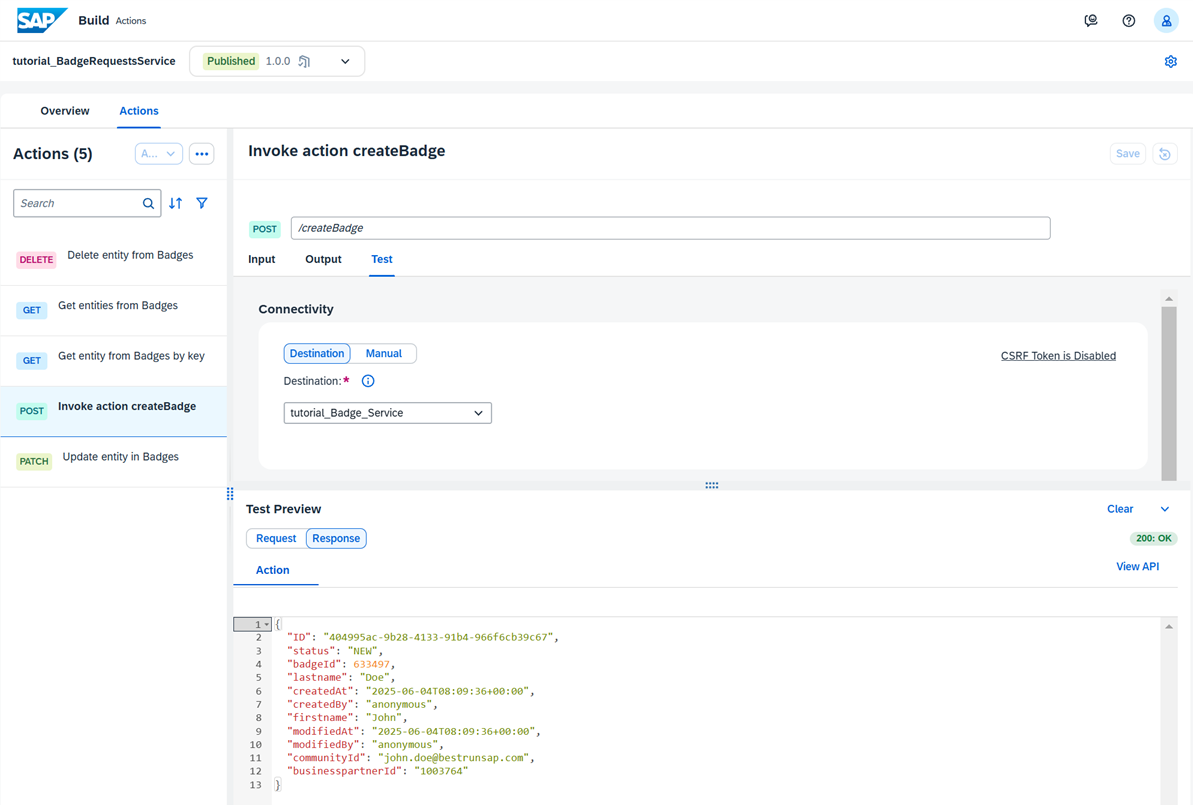The image size is (1193, 805).
Task: Click the vertical panel splitter grip
Action: tap(230, 494)
